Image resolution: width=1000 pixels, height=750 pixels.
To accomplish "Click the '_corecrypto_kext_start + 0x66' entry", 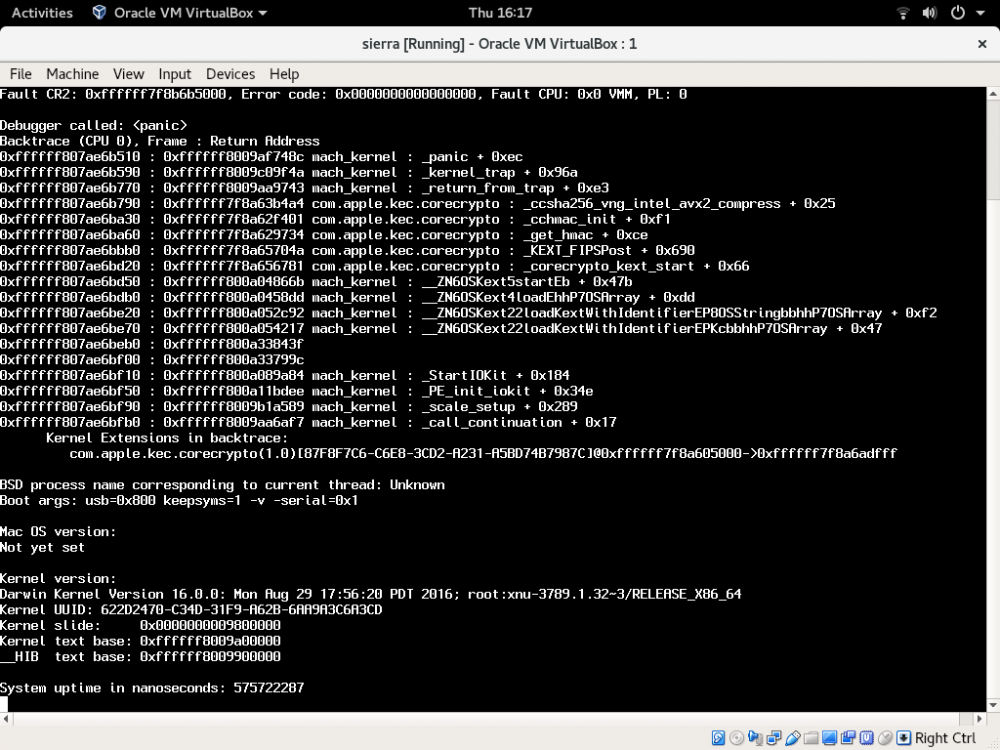I will click(x=636, y=266).
